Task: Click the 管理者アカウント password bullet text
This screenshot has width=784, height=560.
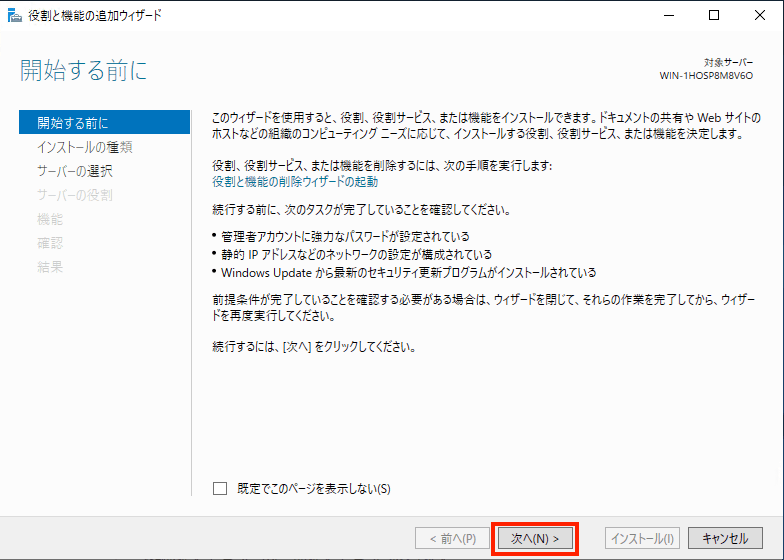Action: [345, 236]
